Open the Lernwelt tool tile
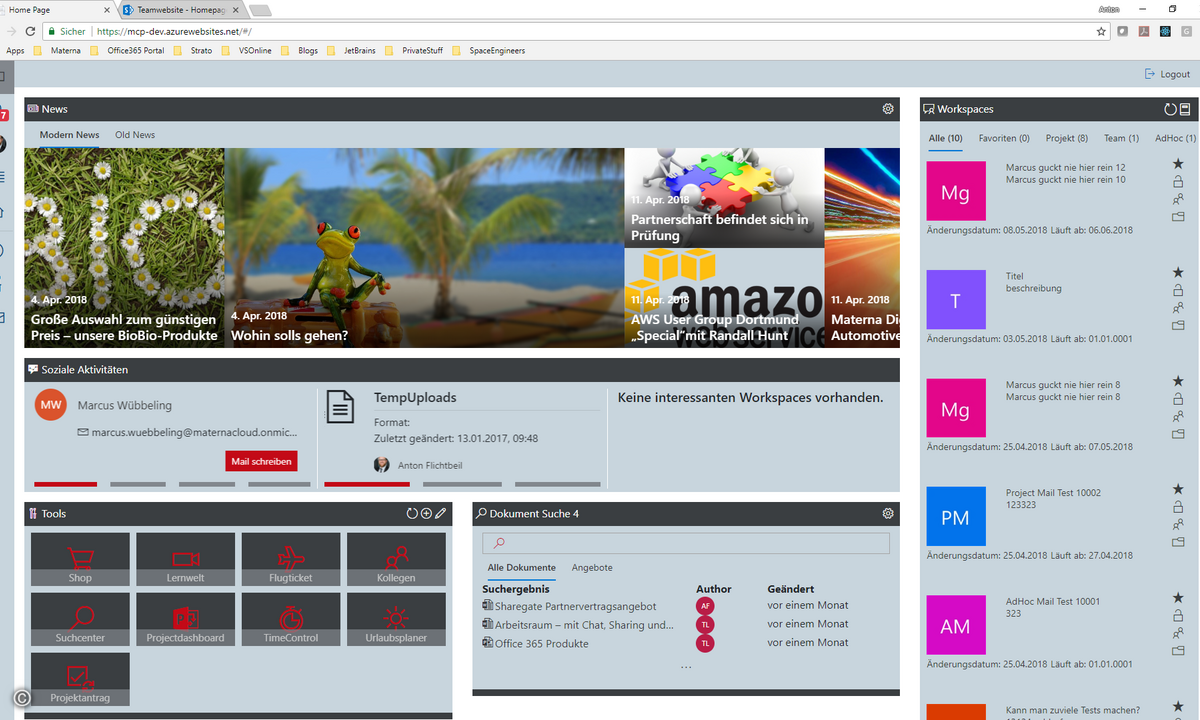 [186, 559]
